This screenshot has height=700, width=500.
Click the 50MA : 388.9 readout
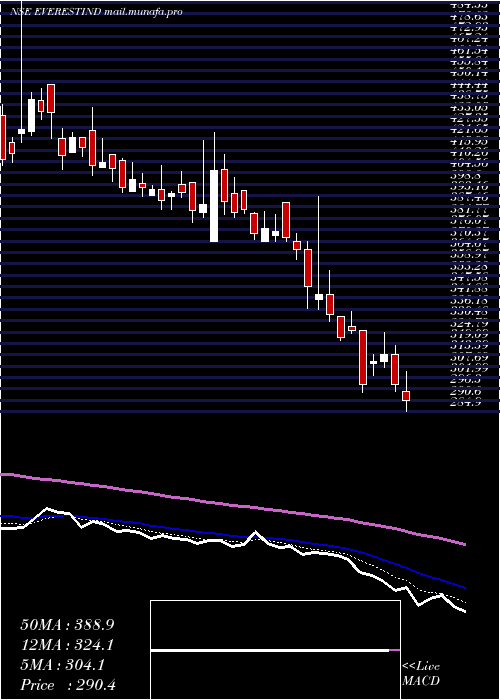(67, 625)
